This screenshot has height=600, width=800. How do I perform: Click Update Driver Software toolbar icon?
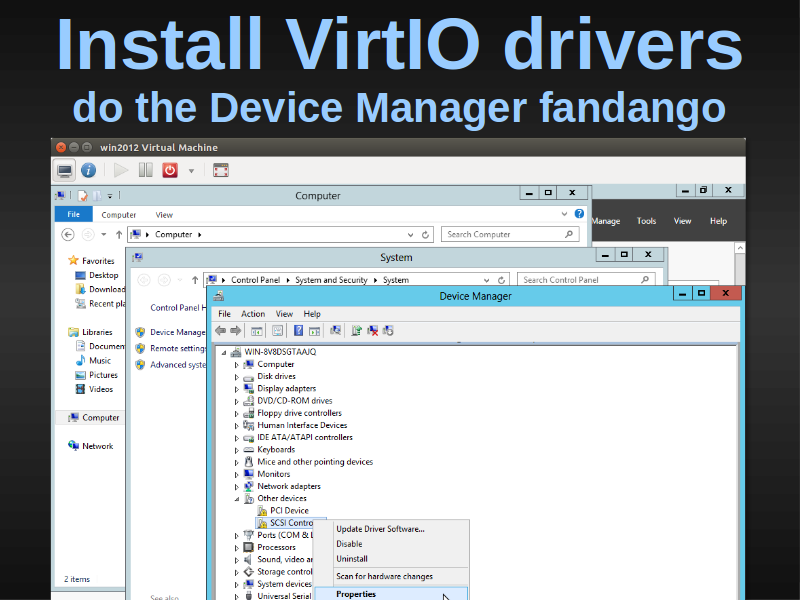tap(356, 331)
